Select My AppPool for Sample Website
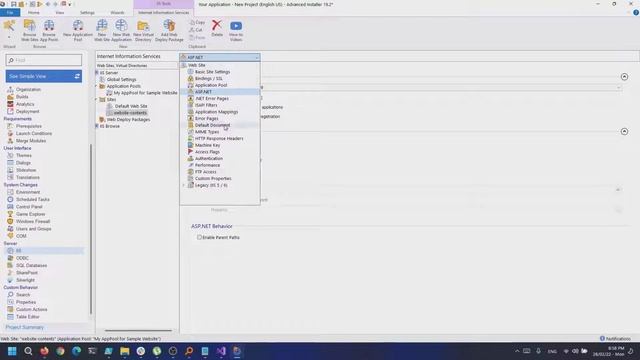The width and height of the screenshot is (640, 360). point(145,93)
